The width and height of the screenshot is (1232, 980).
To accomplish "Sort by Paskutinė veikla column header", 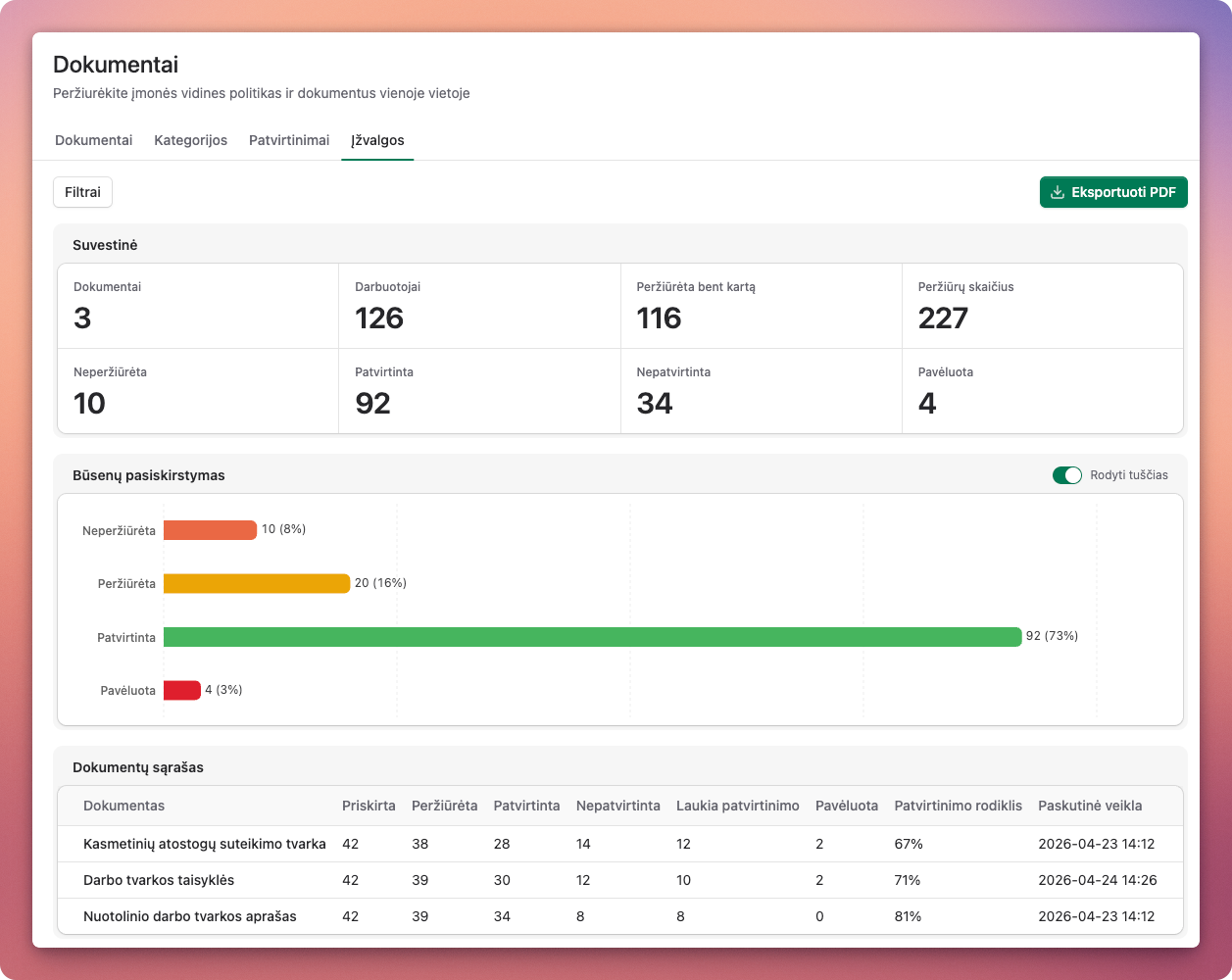I will coord(1090,806).
